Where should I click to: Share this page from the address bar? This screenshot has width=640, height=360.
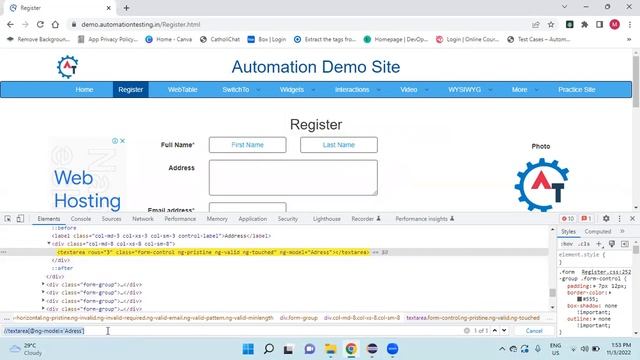point(536,24)
